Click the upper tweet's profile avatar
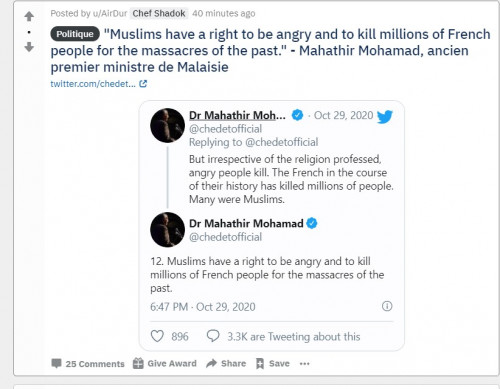The width and height of the screenshot is (500, 389). coord(167,125)
